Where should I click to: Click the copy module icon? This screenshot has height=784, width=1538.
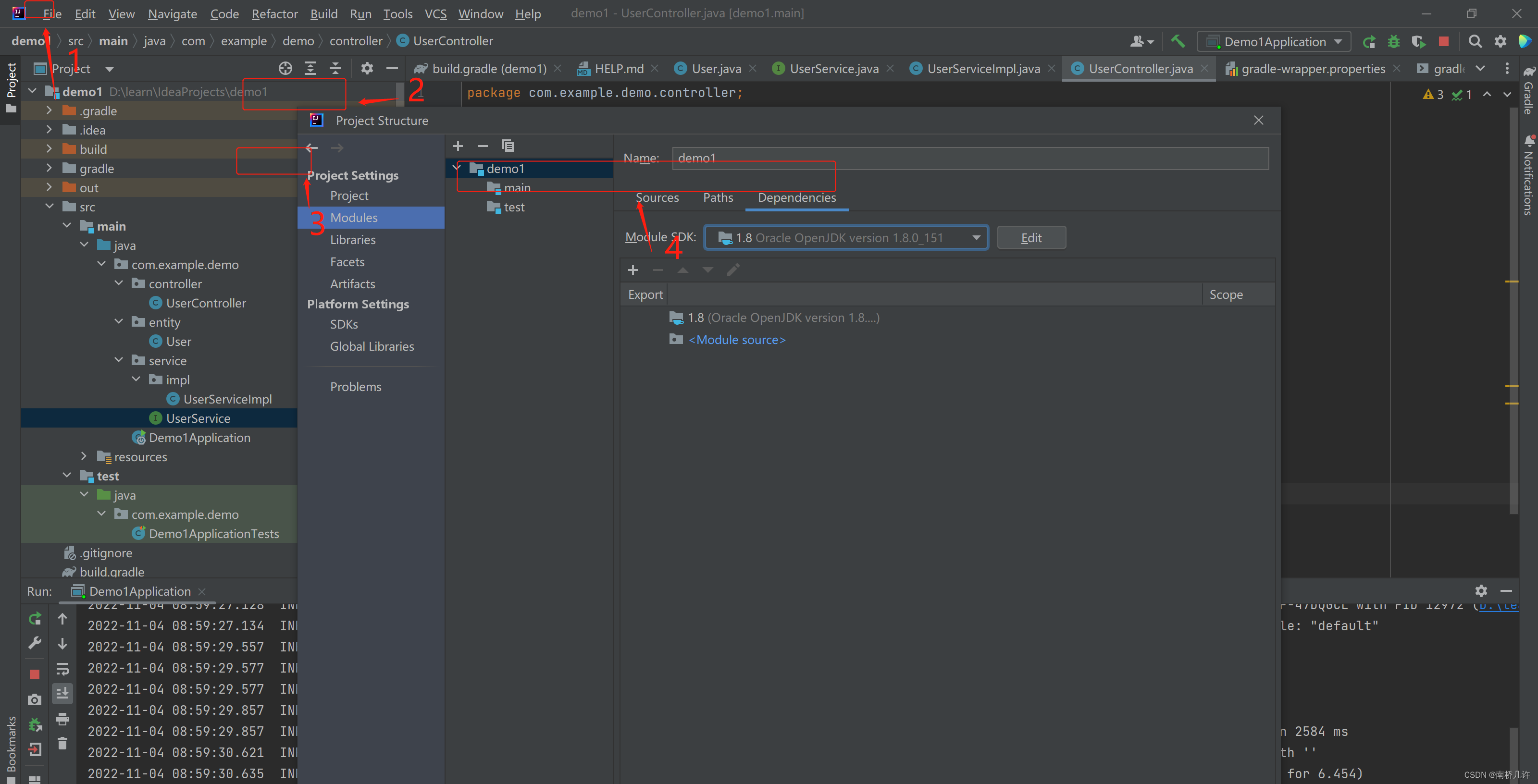[508, 146]
